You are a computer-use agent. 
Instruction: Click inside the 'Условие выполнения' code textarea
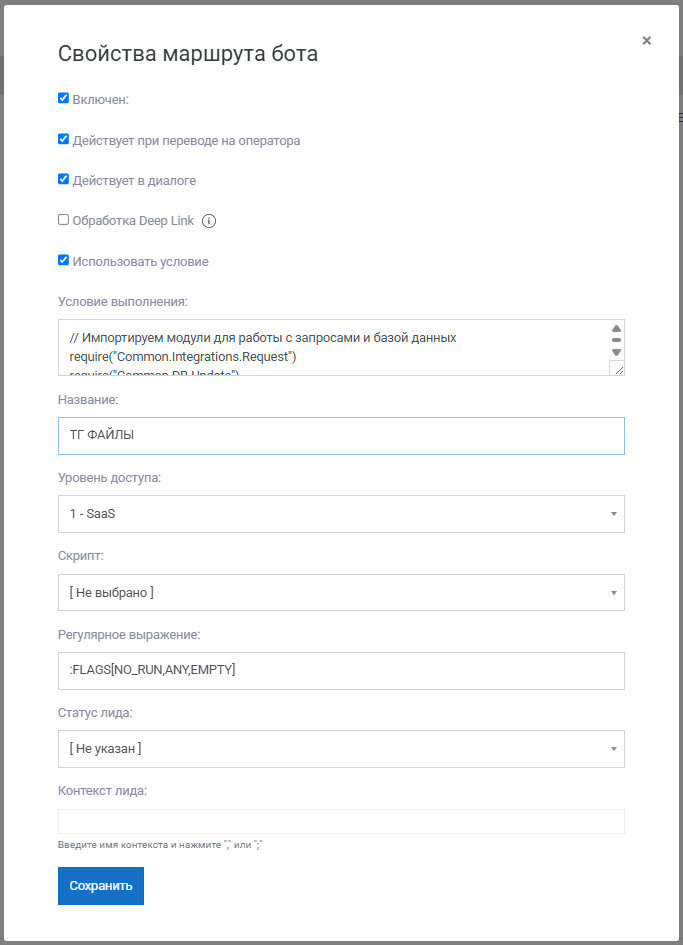coord(335,348)
